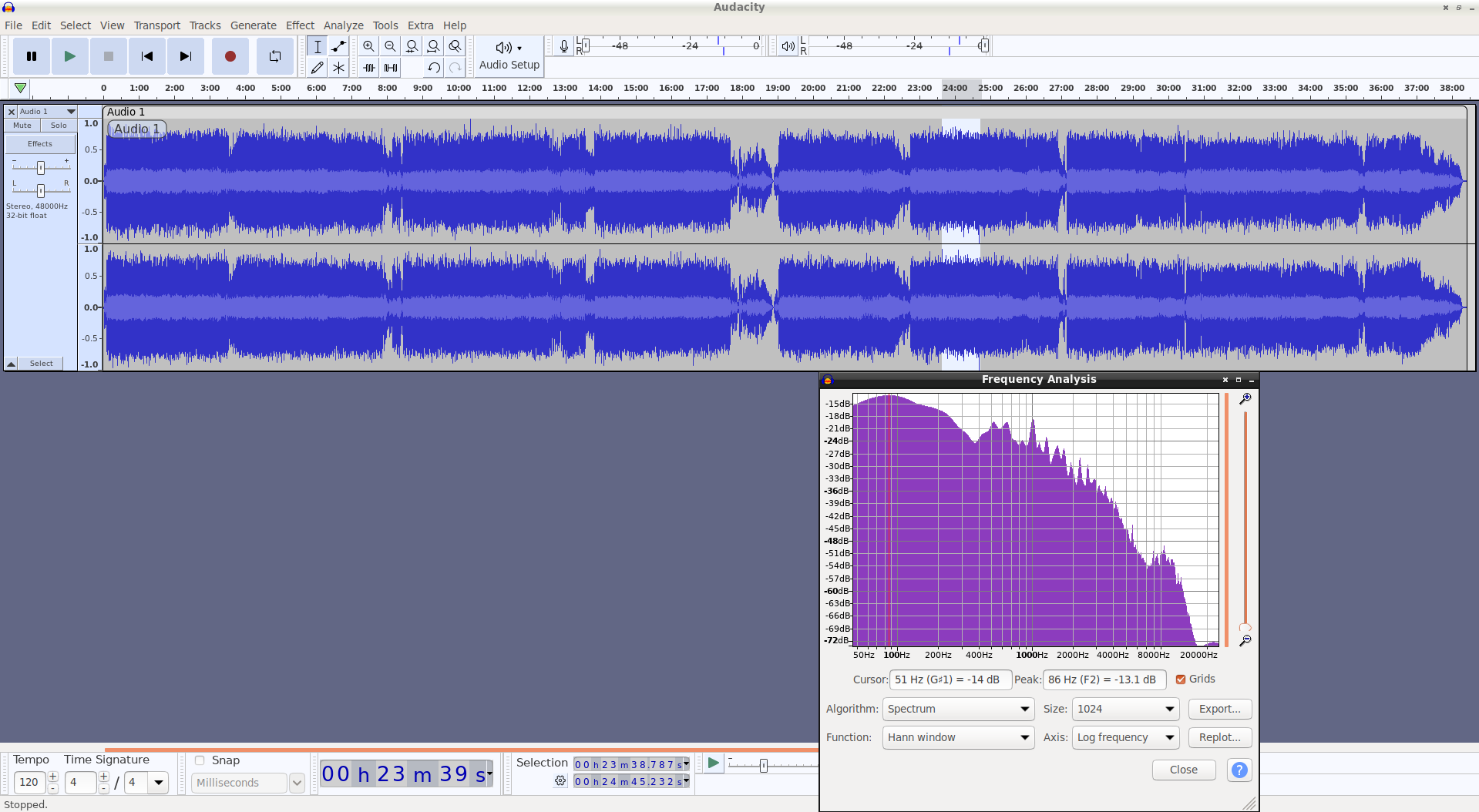Click the Zoom In magnifier in the toolbar
Screen dimensions: 1479x812
point(369,46)
